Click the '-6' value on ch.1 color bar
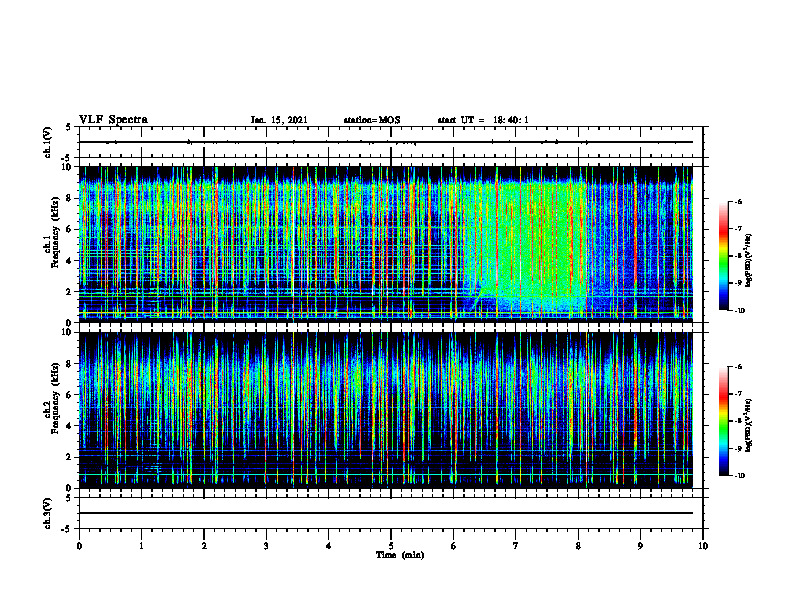 738,201
